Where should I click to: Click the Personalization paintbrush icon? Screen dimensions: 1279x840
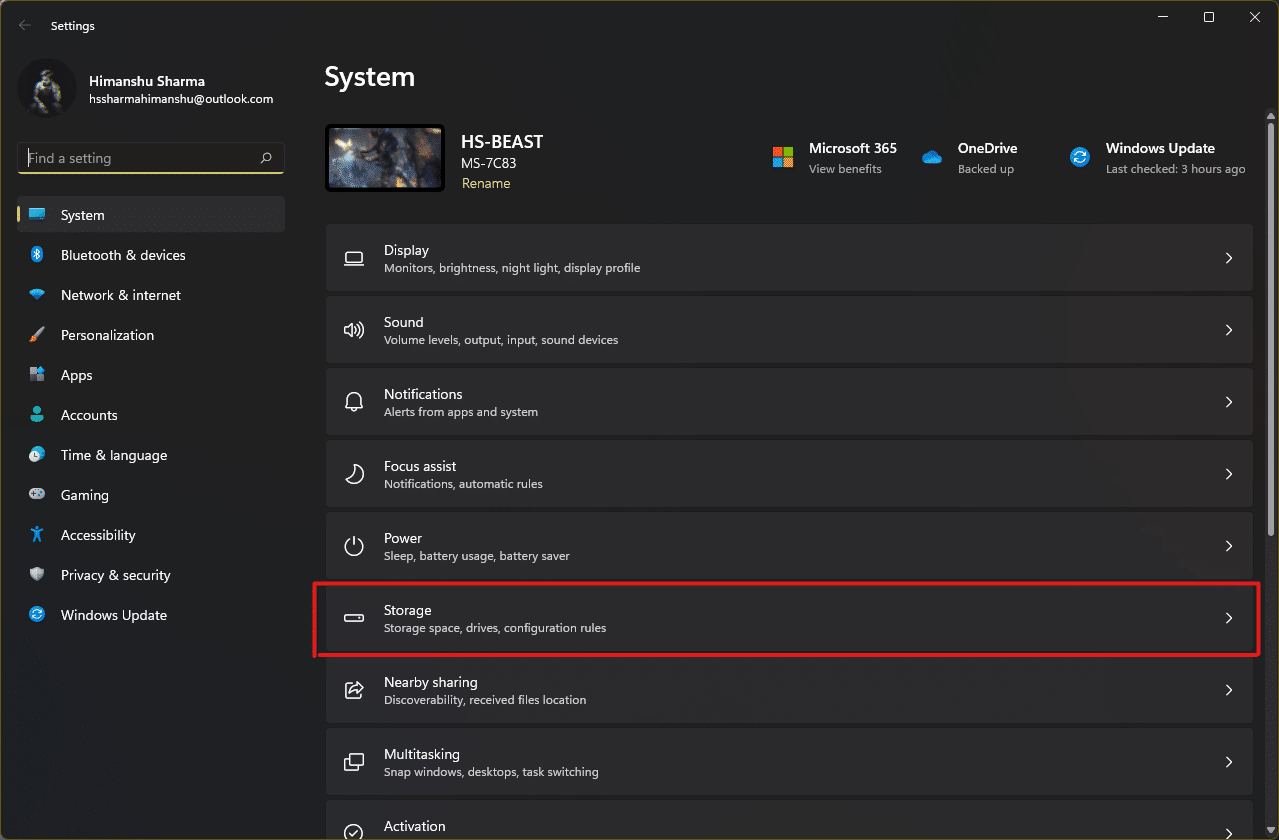[x=37, y=335]
